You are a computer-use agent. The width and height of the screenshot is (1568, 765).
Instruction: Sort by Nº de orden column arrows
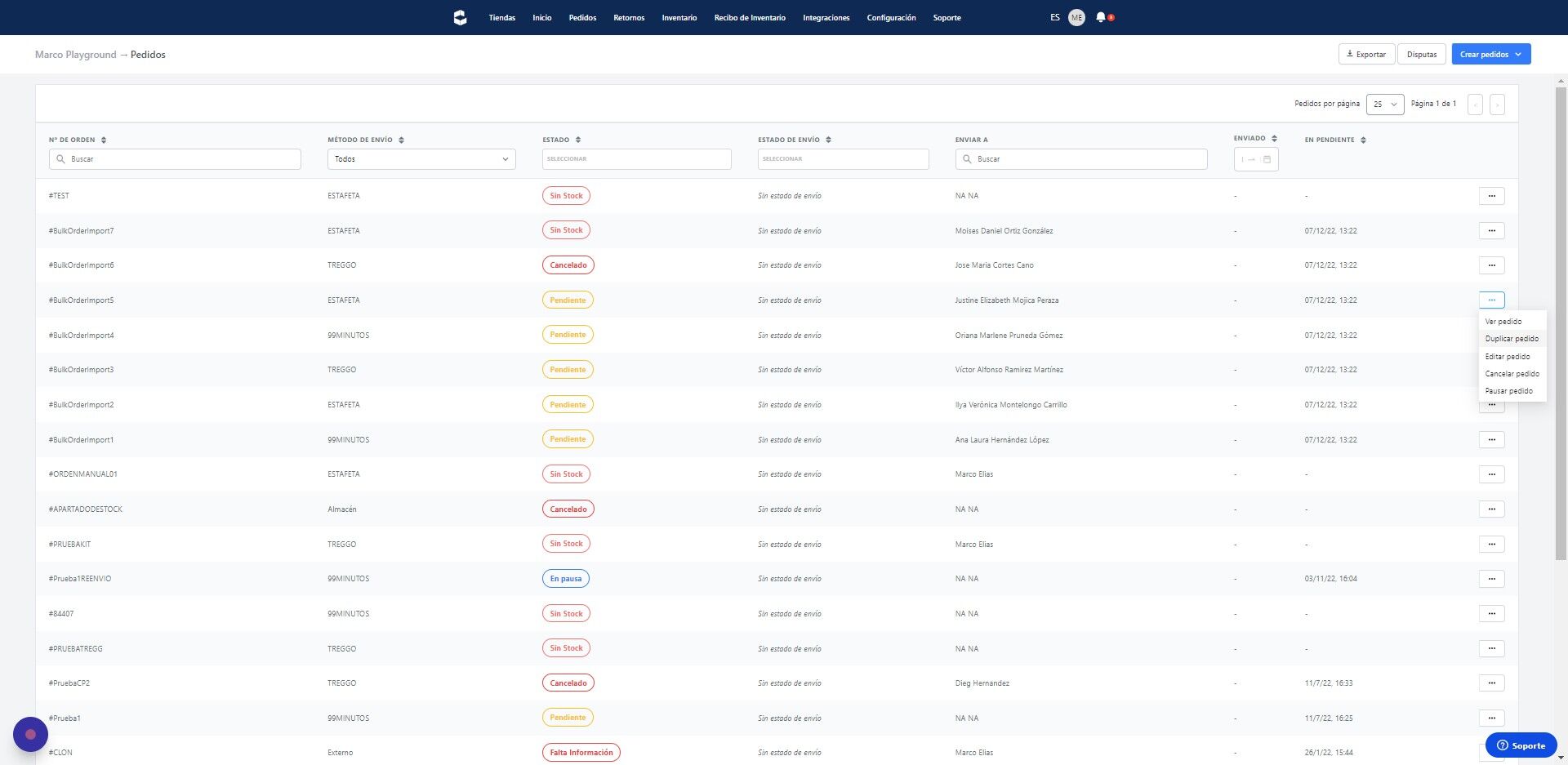point(104,140)
